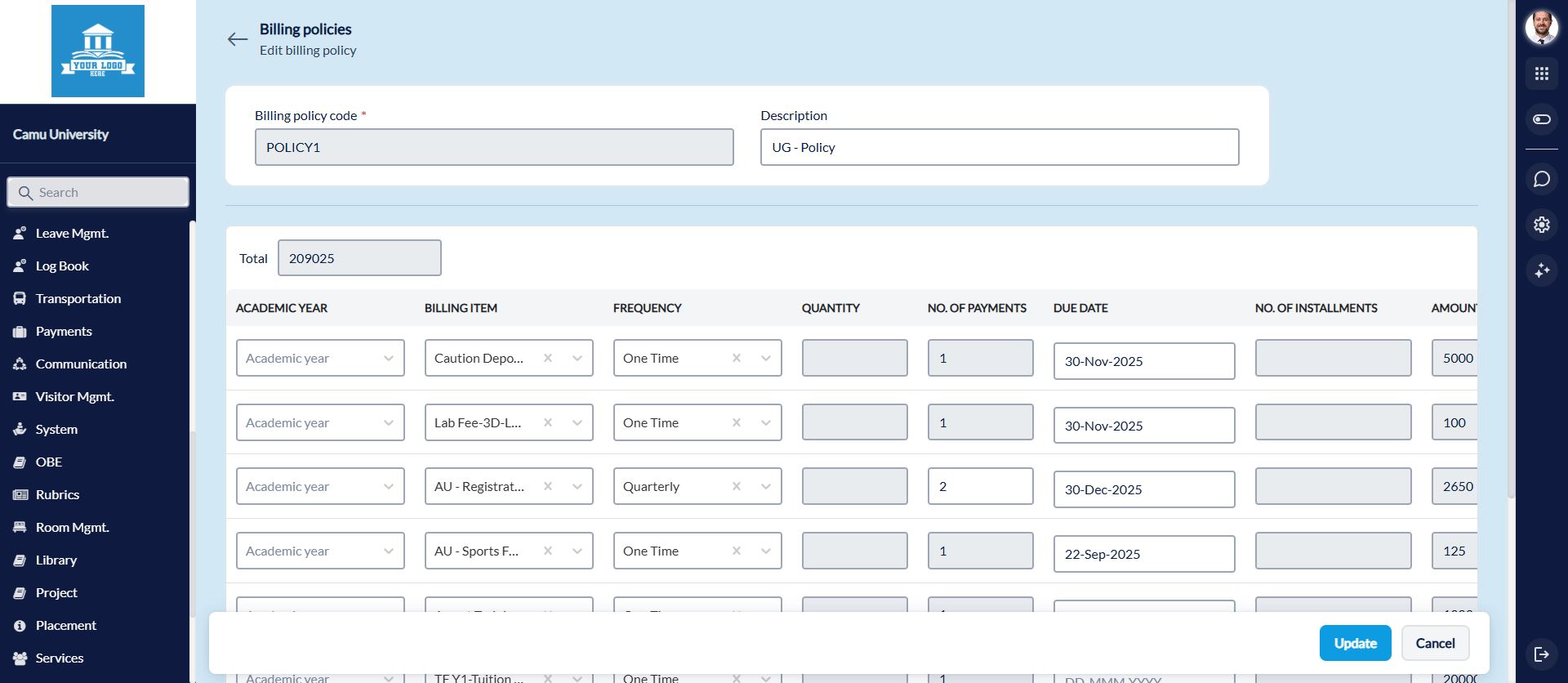Toggle the switch icon in right sidebar

(1541, 119)
